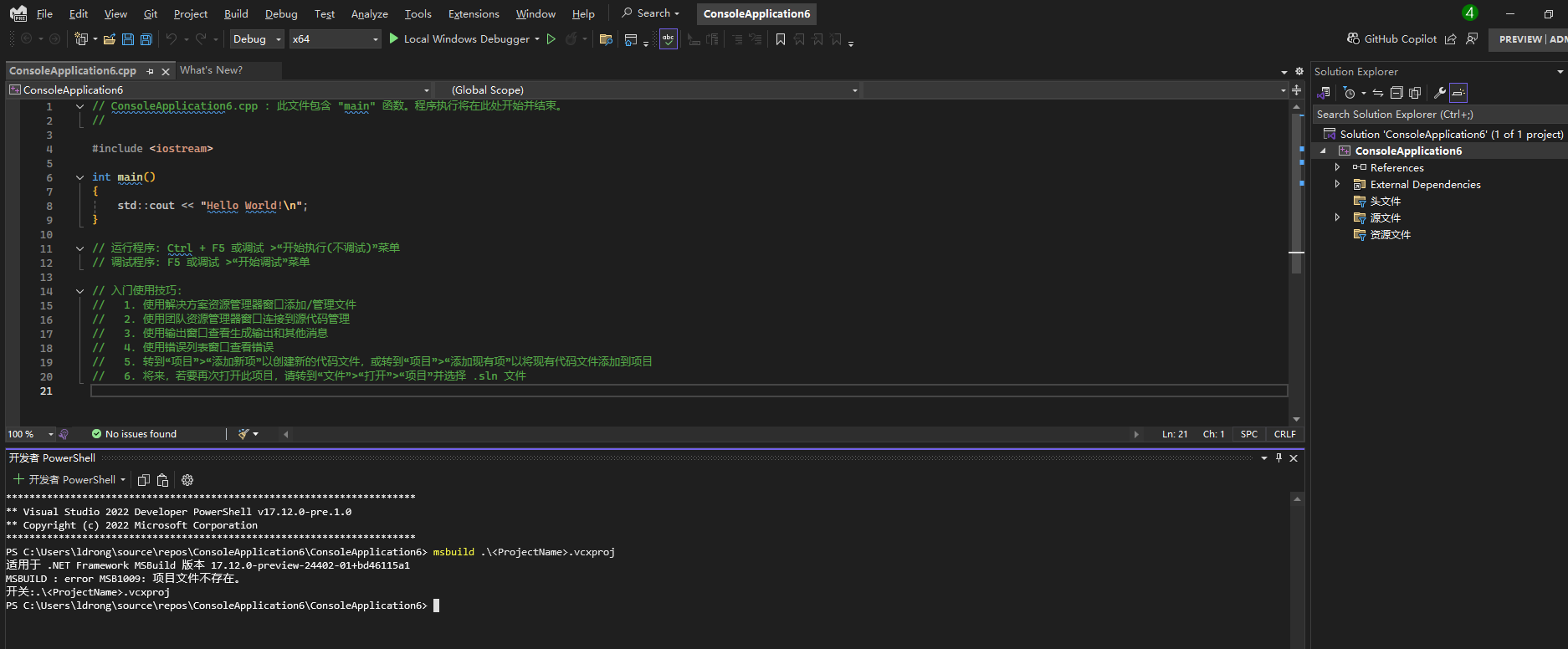Click the Find in Files toolbar icon
The height and width of the screenshot is (649, 1568).
pyautogui.click(x=607, y=38)
